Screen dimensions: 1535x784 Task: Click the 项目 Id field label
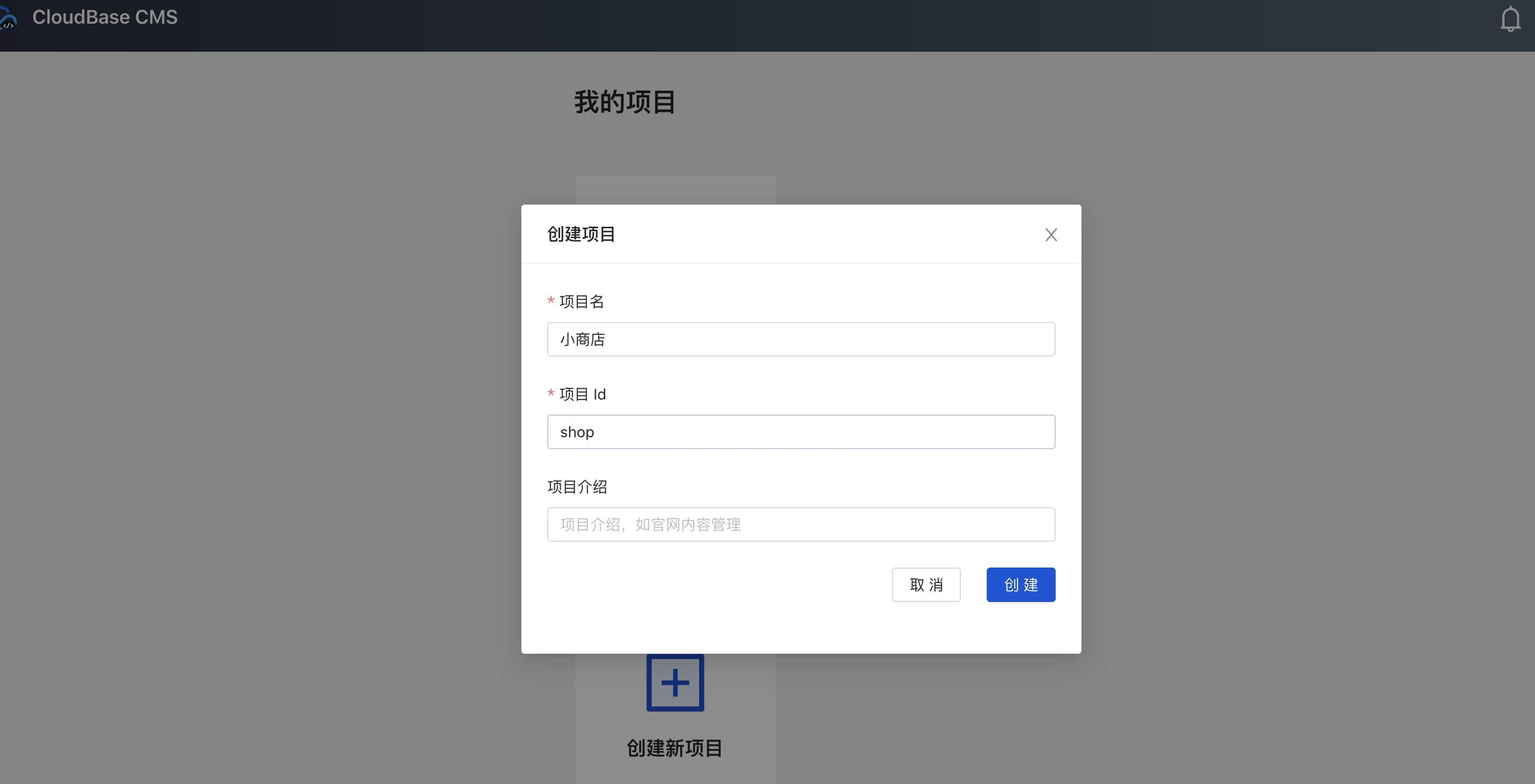tap(582, 394)
